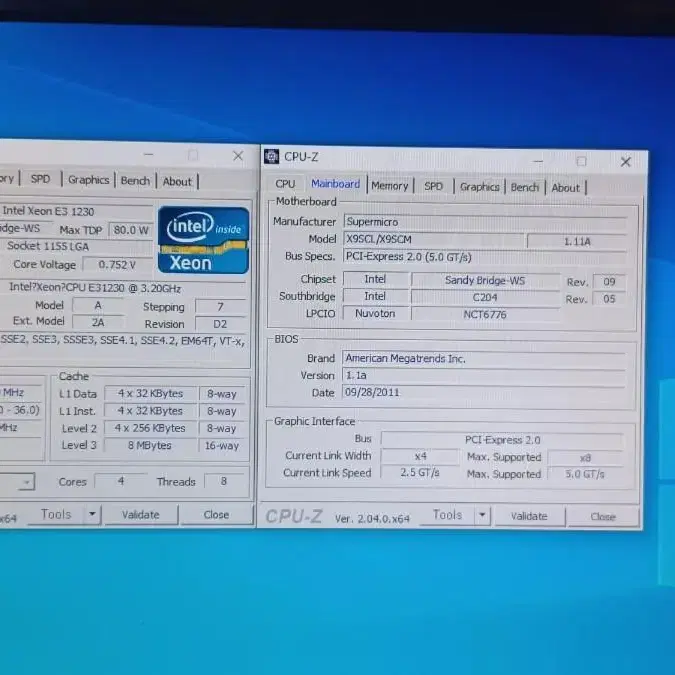Viewport: 675px width, 675px height.
Task: Click Cores value 4
Action: point(121,481)
